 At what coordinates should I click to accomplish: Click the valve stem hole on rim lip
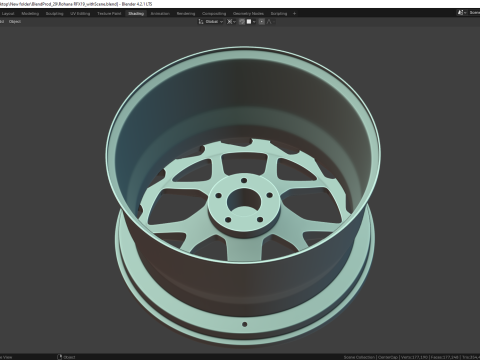point(244,324)
